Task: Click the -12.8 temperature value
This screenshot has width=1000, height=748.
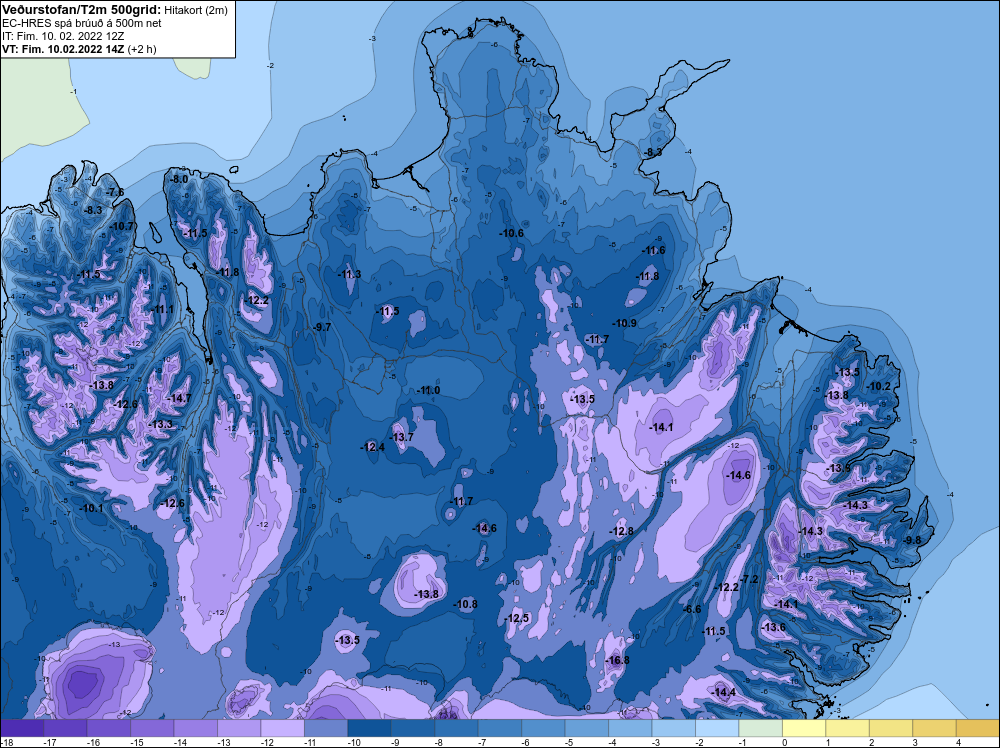Action: click(x=621, y=531)
